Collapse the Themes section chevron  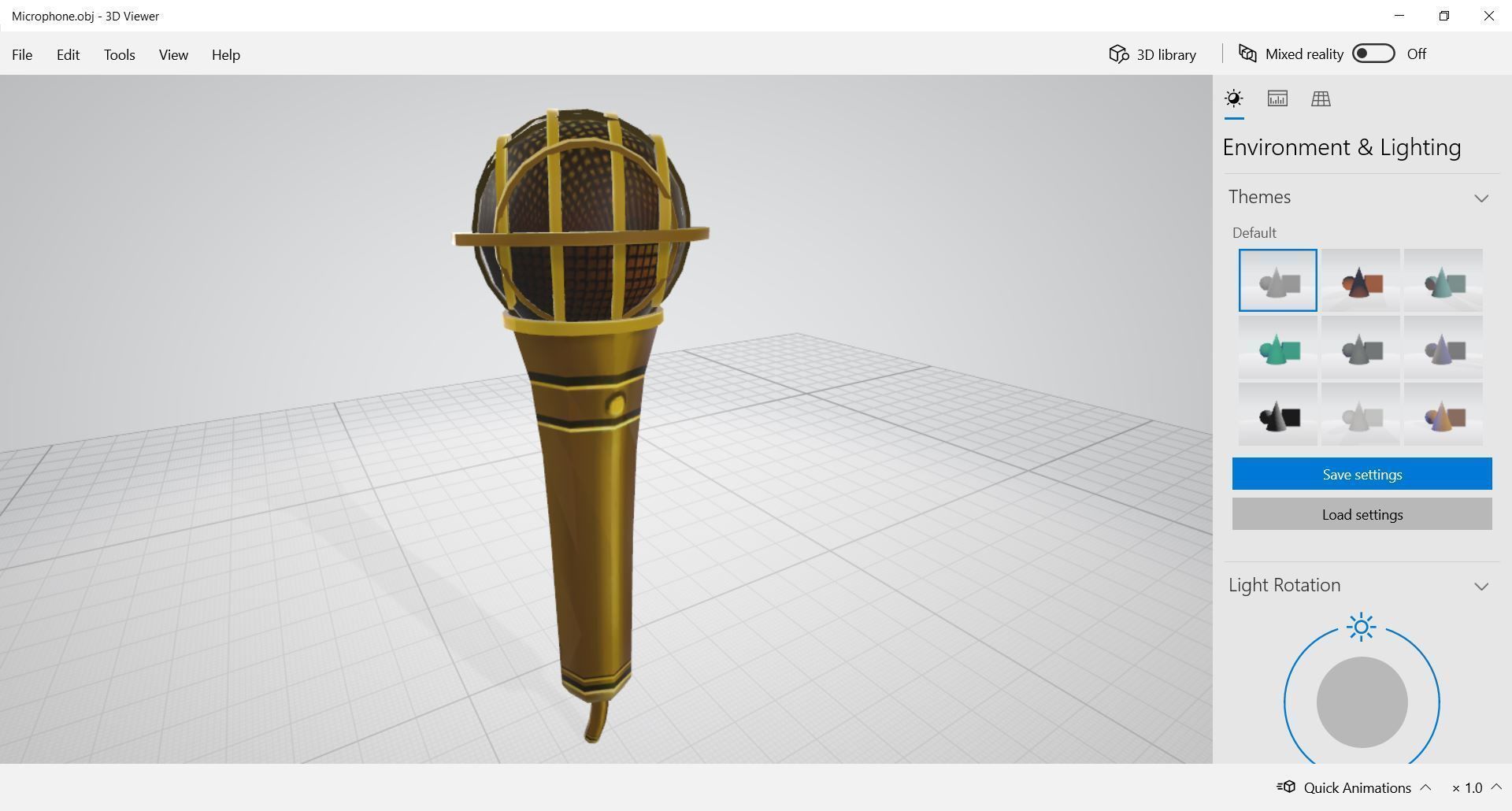click(1481, 198)
